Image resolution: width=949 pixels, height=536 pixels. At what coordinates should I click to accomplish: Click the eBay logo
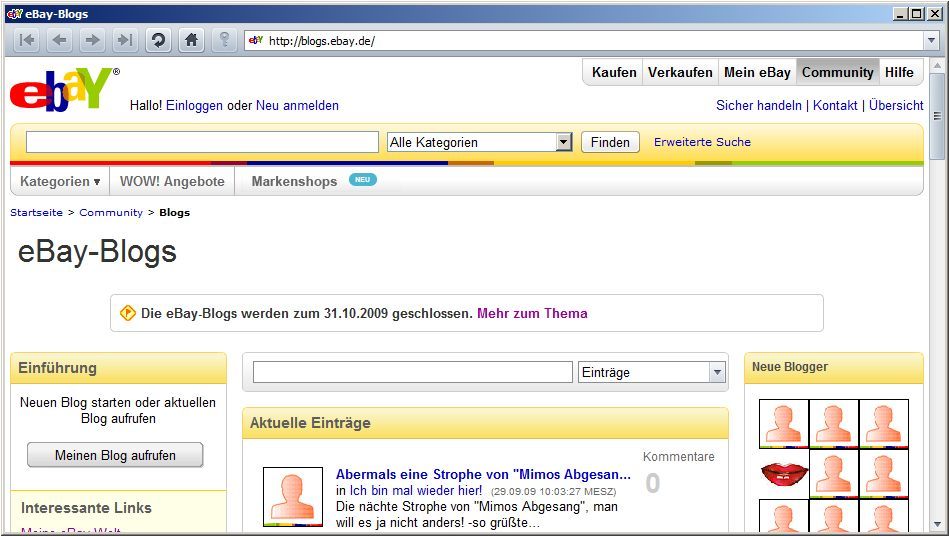pyautogui.click(x=65, y=90)
